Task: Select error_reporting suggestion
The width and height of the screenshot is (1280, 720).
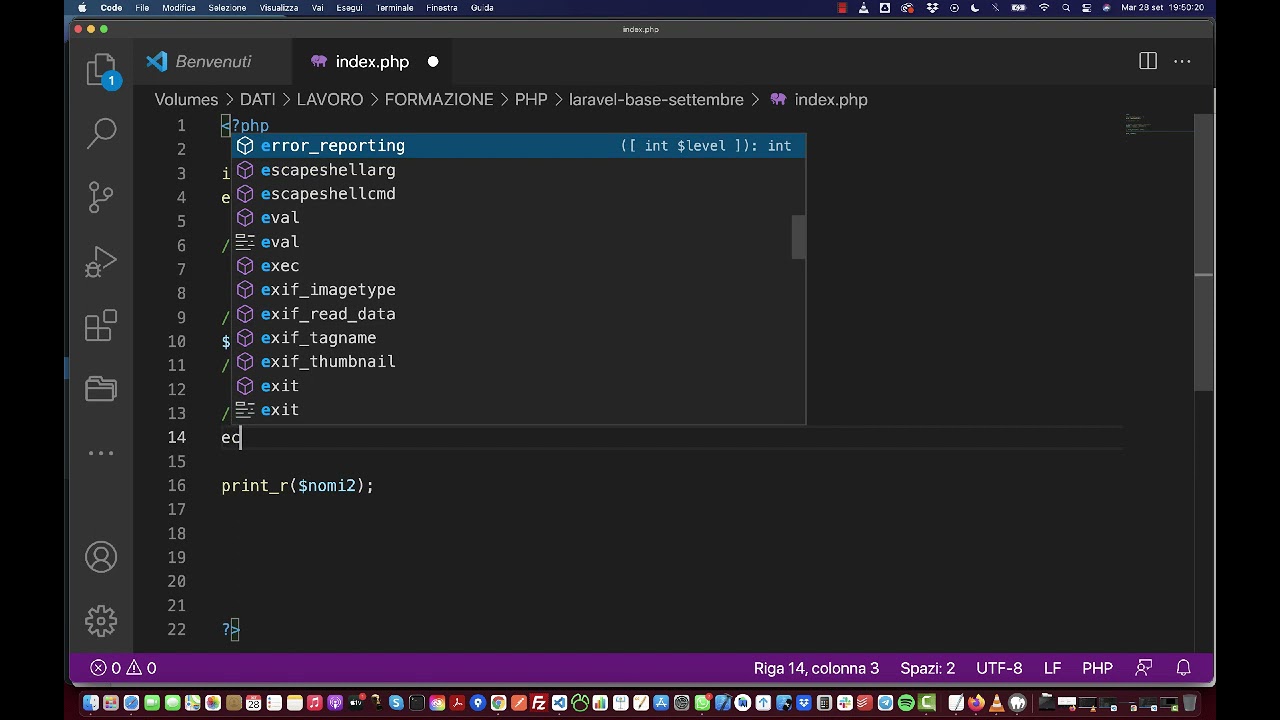Action: pyautogui.click(x=519, y=146)
